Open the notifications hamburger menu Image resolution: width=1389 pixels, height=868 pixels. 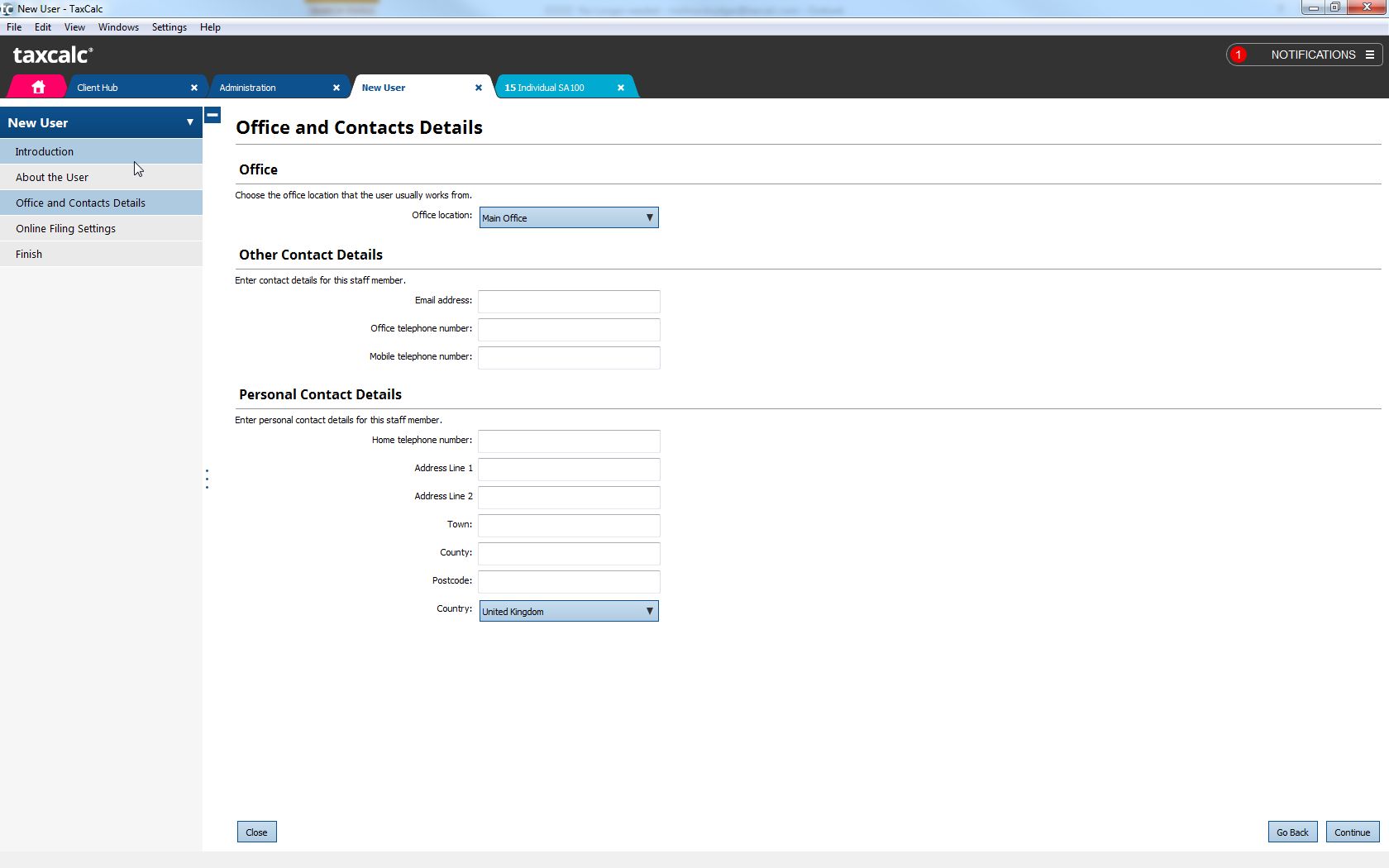1372,55
